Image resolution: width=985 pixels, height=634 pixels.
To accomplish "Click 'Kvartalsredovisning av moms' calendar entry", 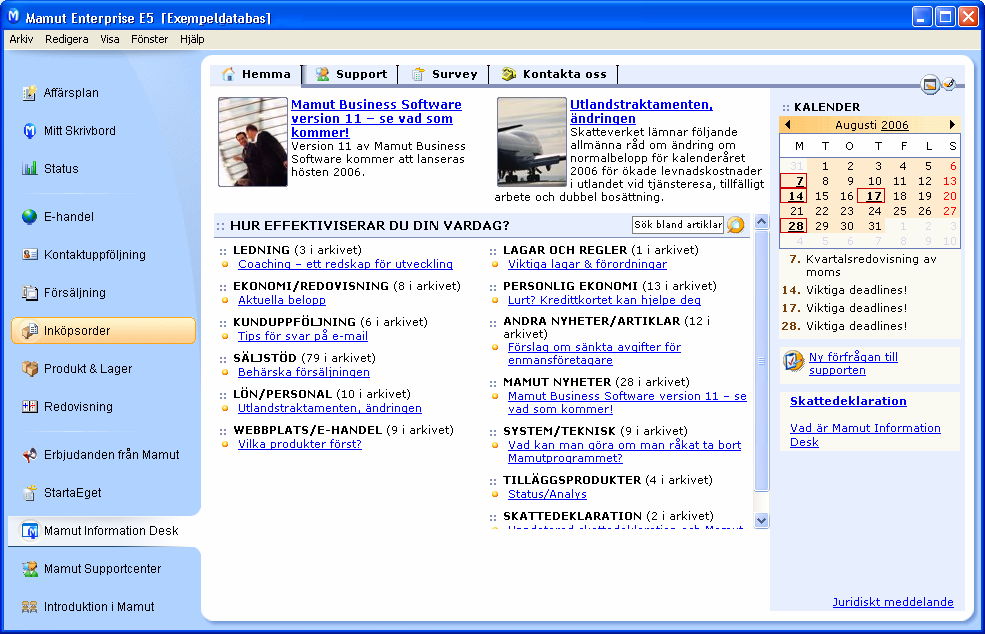I will pyautogui.click(x=871, y=265).
